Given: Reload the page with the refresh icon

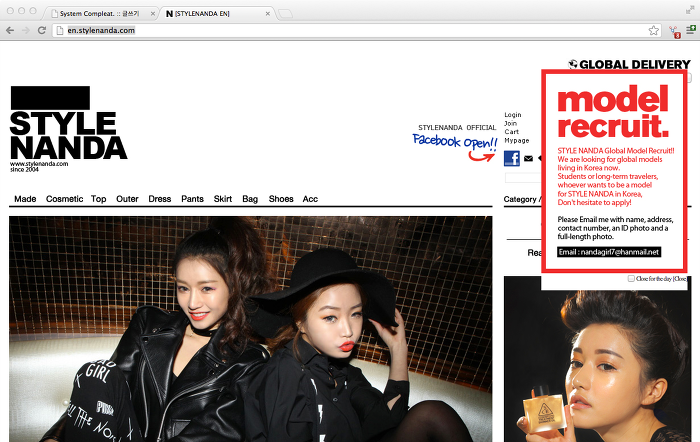Looking at the screenshot, I should (x=42, y=30).
